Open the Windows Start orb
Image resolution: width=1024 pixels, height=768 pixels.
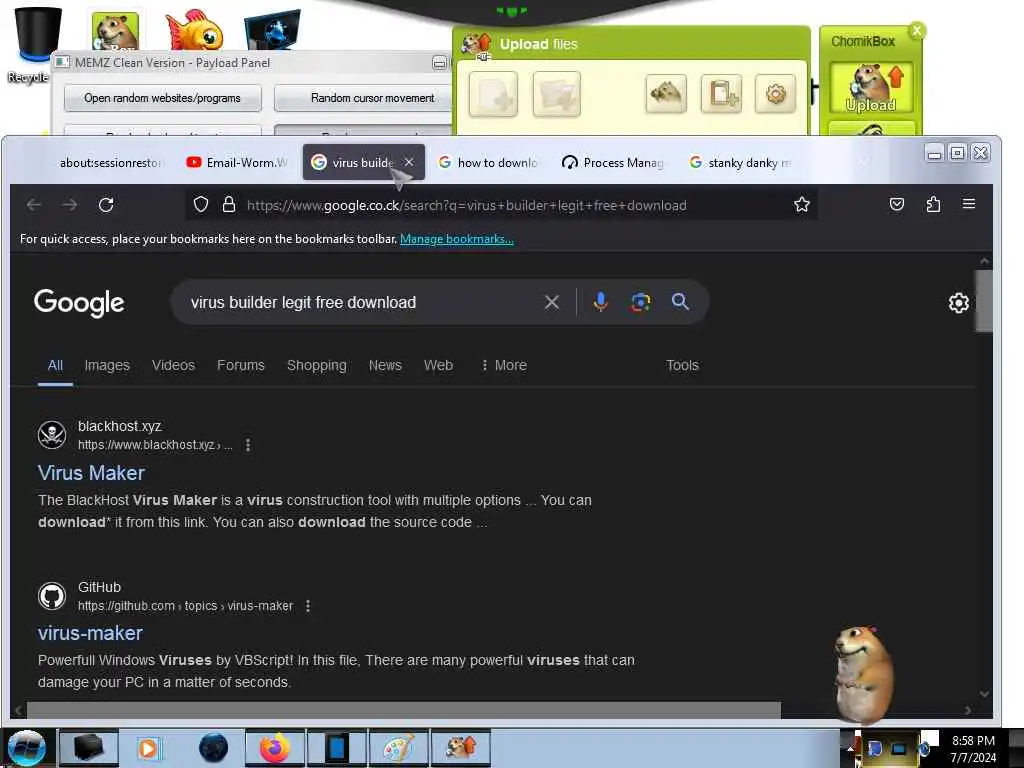(x=27, y=748)
